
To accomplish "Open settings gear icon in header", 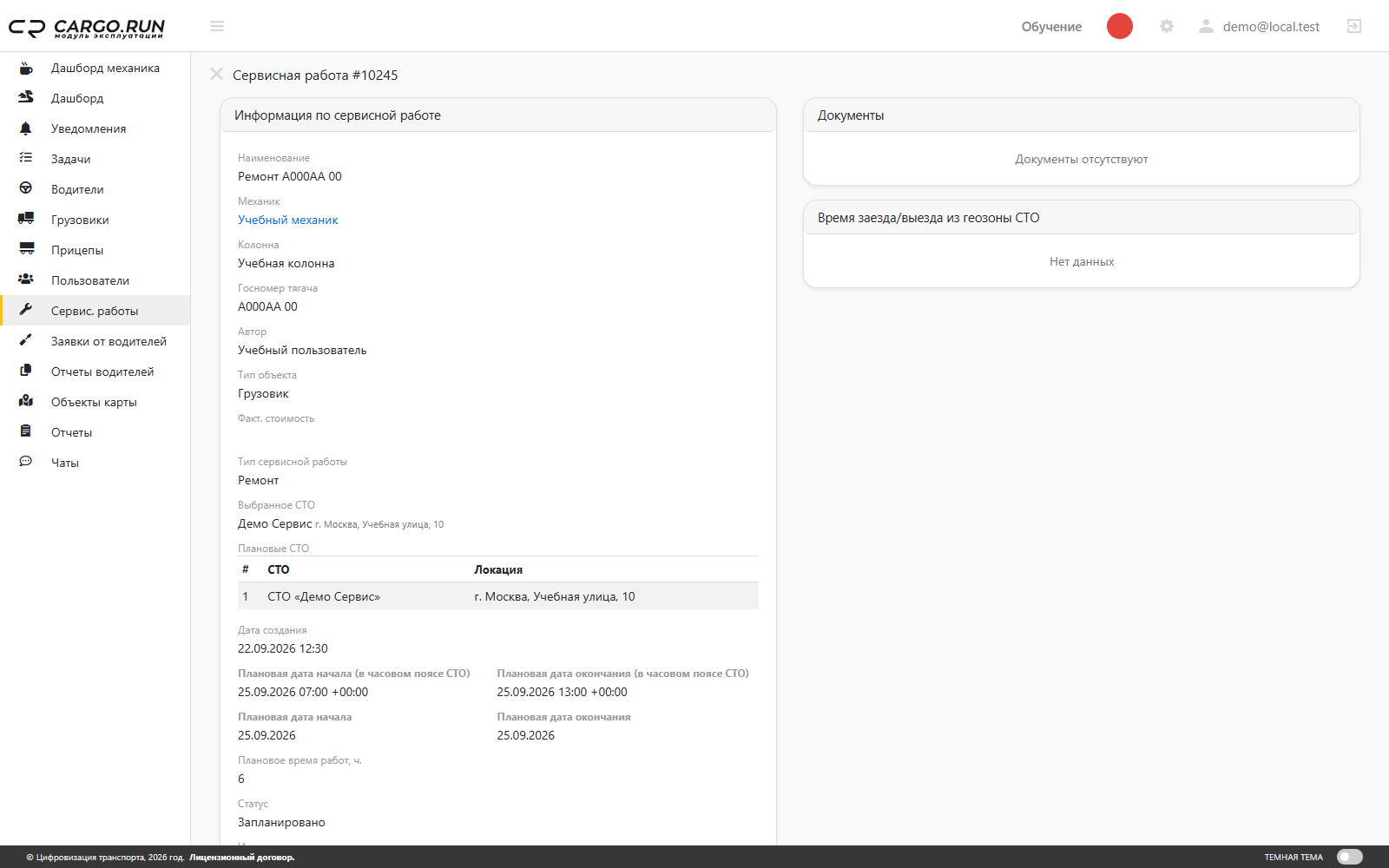I will coord(1167,26).
